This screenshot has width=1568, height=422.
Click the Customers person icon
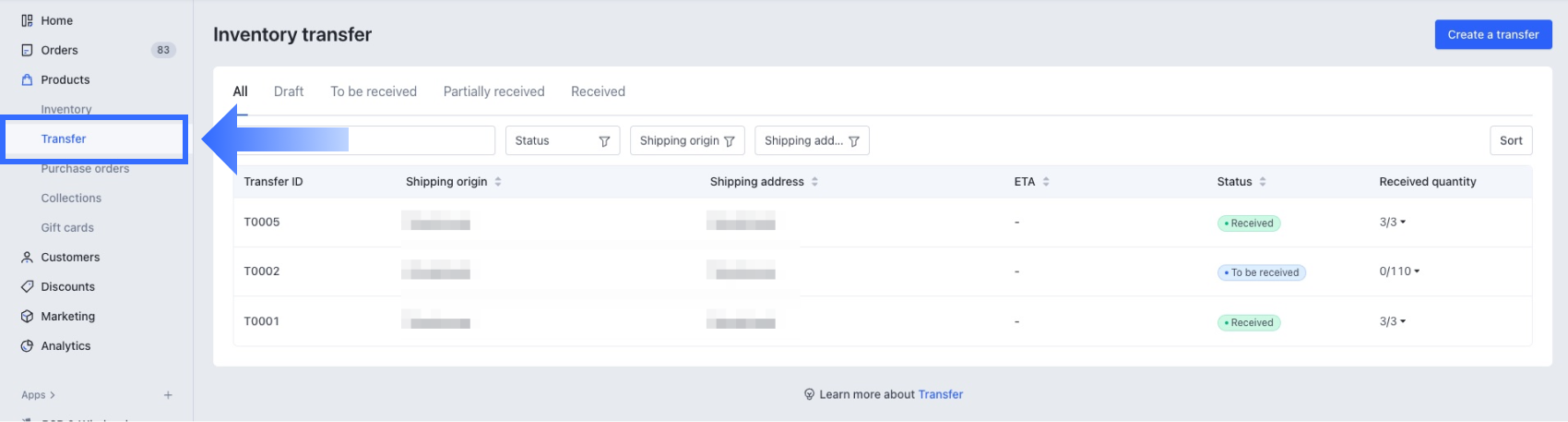[x=27, y=257]
